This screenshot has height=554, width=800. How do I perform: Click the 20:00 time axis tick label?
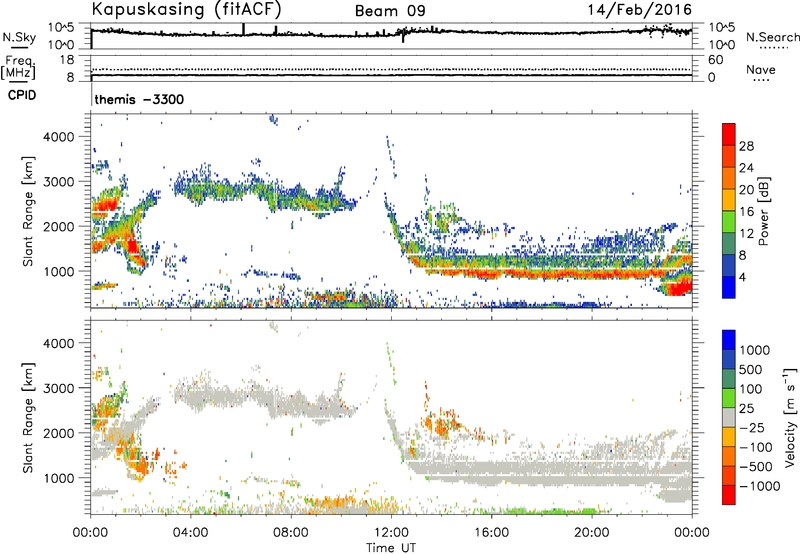point(591,533)
